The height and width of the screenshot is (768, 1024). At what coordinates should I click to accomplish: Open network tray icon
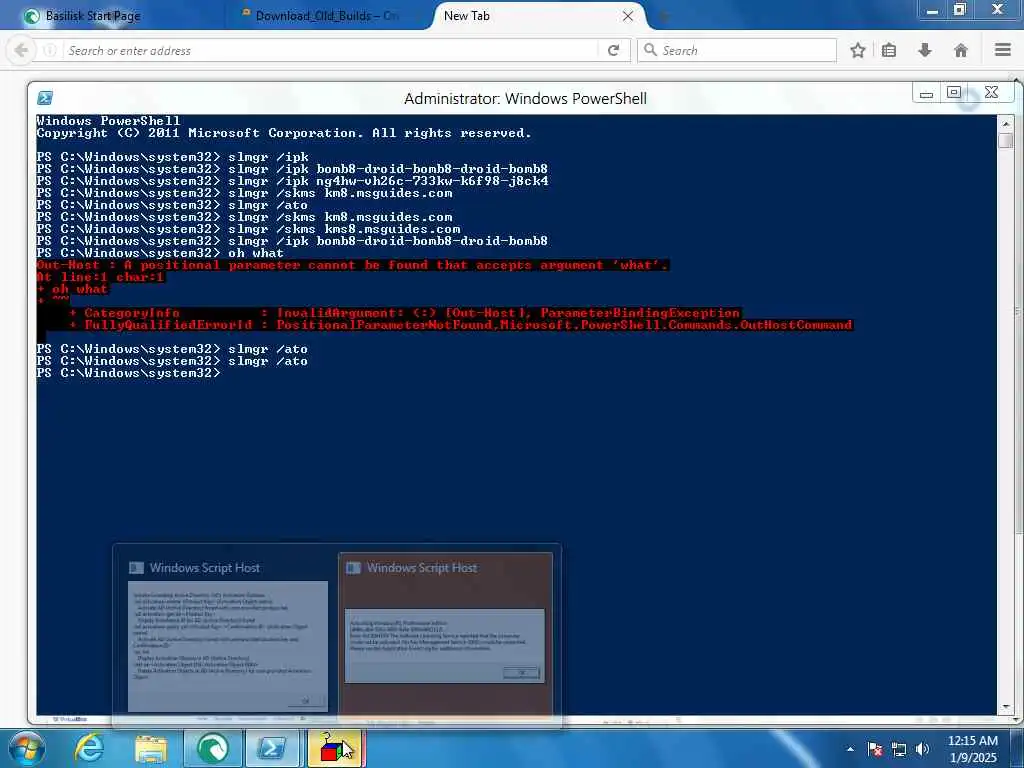(x=899, y=749)
